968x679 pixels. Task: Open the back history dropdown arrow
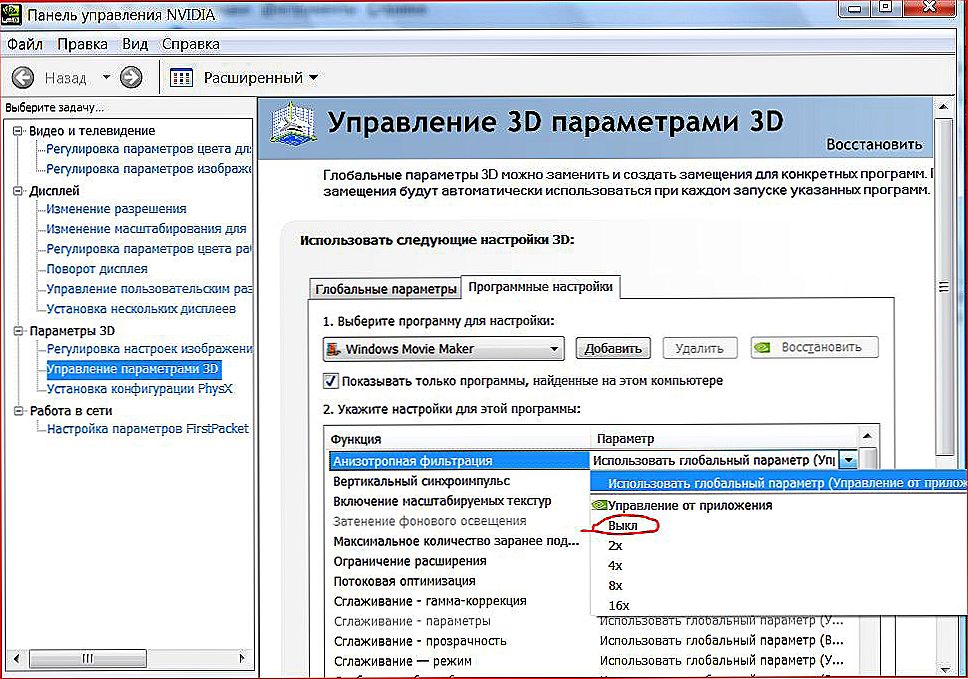click(106, 78)
